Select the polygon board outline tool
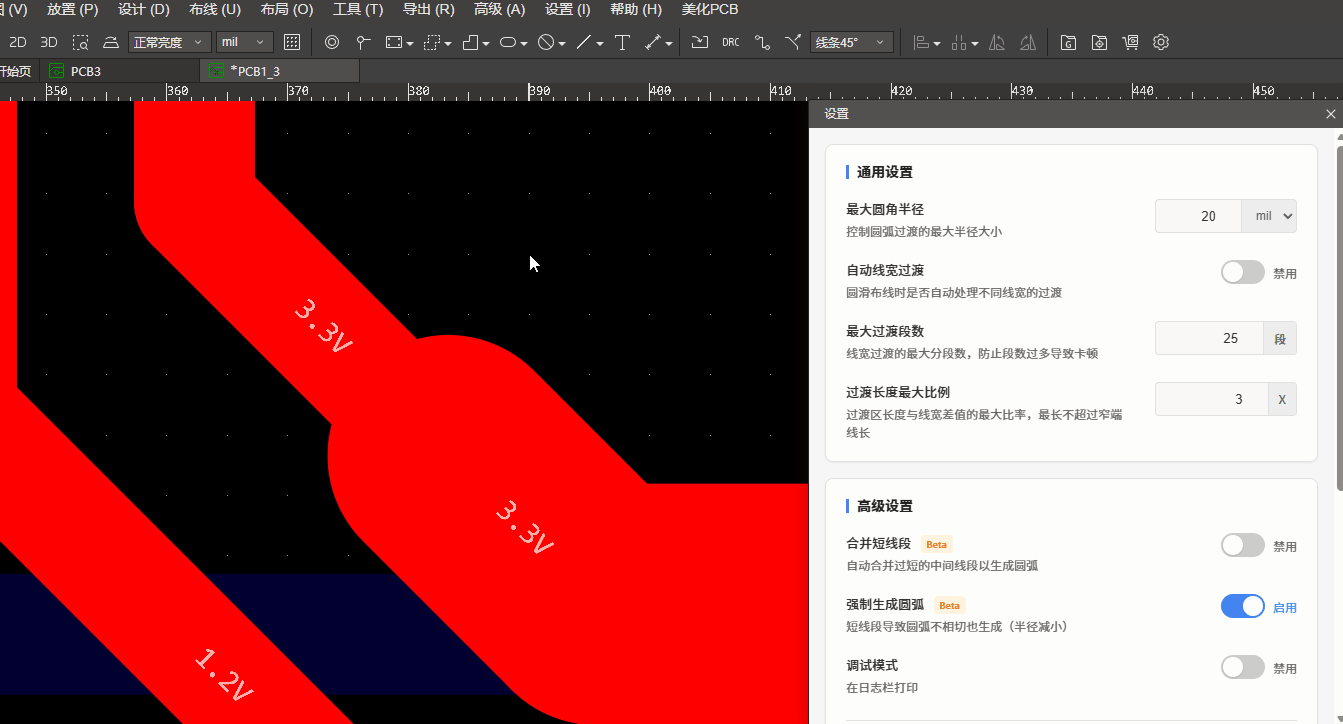Viewport: 1343px width, 724px height. (x=470, y=42)
